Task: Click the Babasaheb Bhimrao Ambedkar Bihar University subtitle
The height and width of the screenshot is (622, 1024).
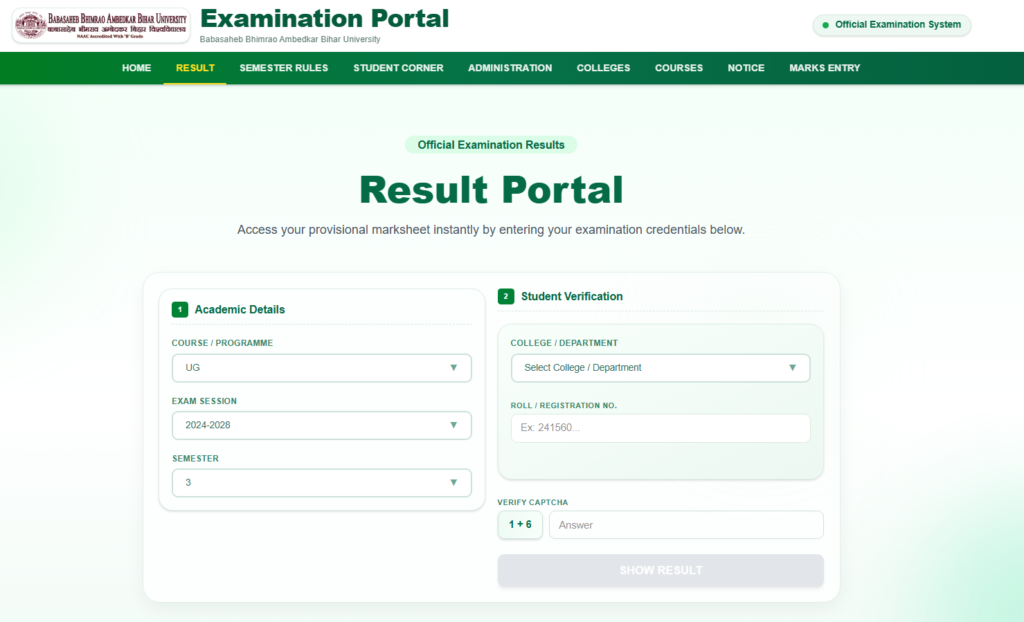Action: (x=290, y=39)
